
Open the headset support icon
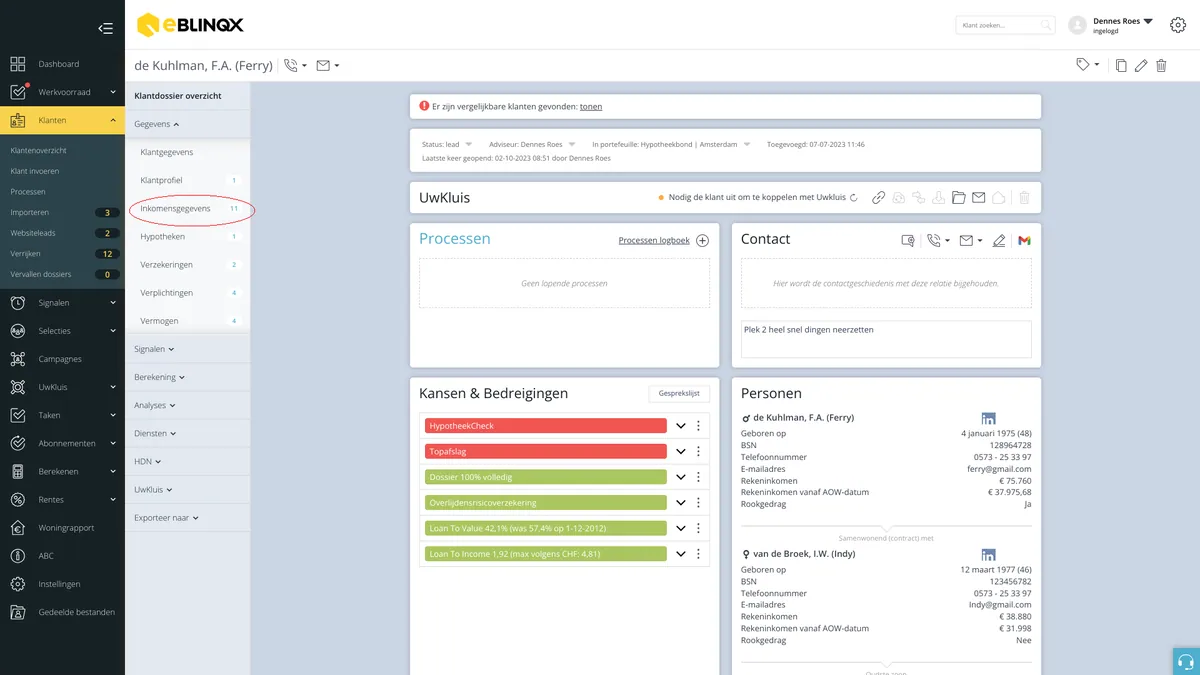click(x=1186, y=661)
